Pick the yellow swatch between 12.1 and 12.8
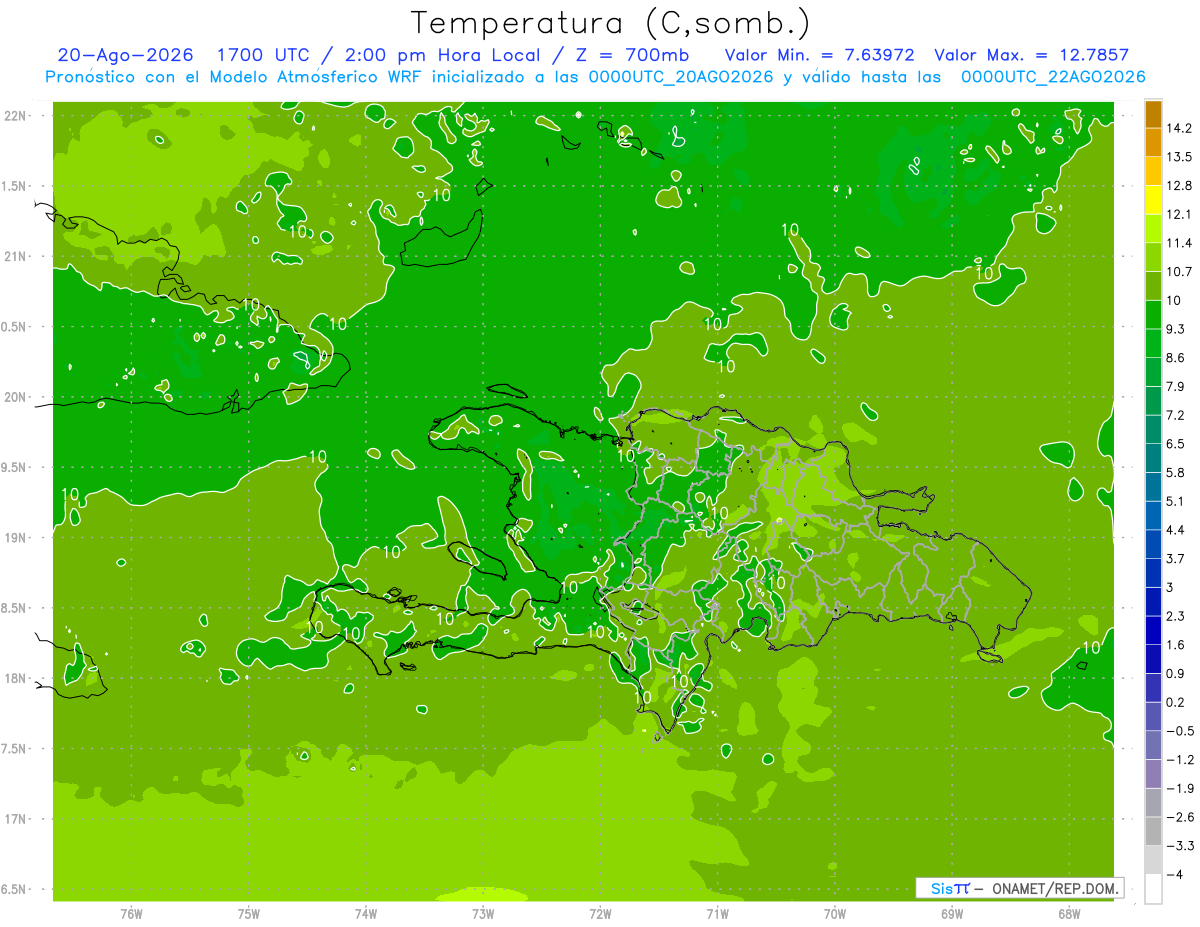This screenshot has width=1200, height=927. coord(1153,200)
